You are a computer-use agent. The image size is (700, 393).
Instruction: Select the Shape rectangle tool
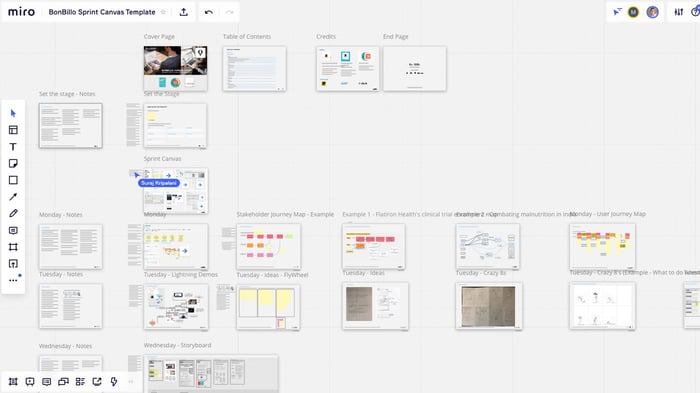coord(13,180)
